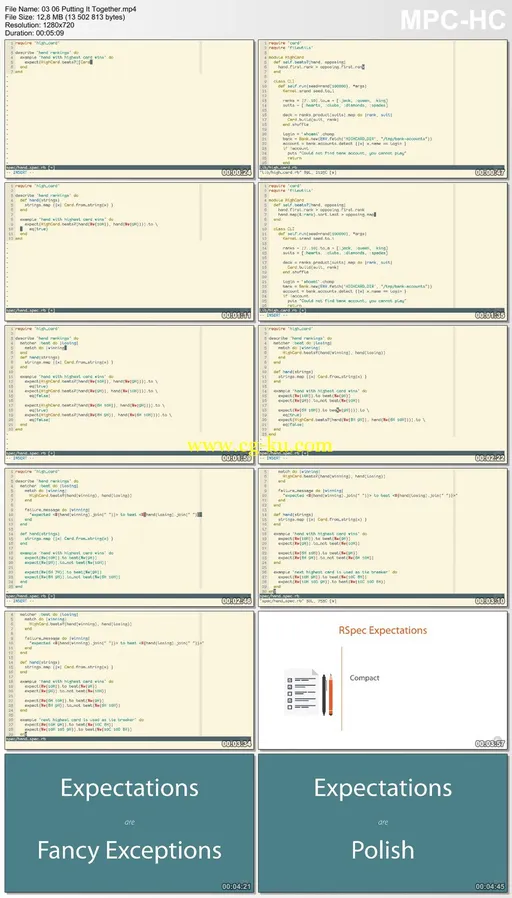Pick the thumbnail stamped 00:02:22
This screenshot has height=898, width=512.
(x=383, y=394)
